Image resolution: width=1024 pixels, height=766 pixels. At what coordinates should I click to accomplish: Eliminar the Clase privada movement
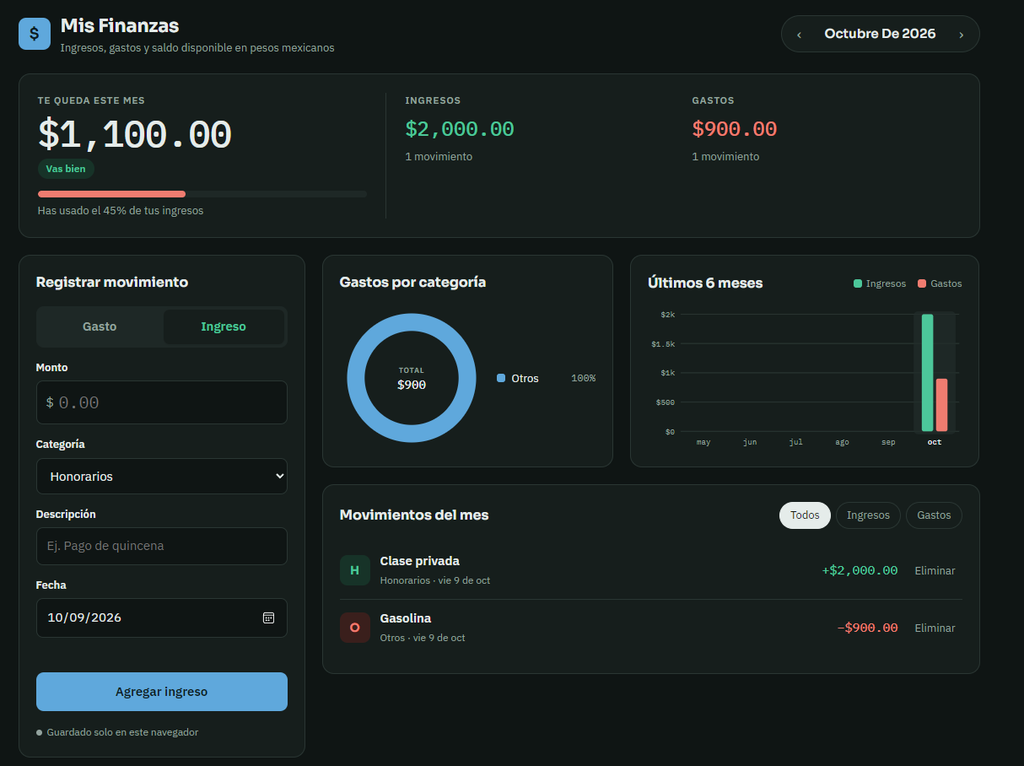coord(935,571)
